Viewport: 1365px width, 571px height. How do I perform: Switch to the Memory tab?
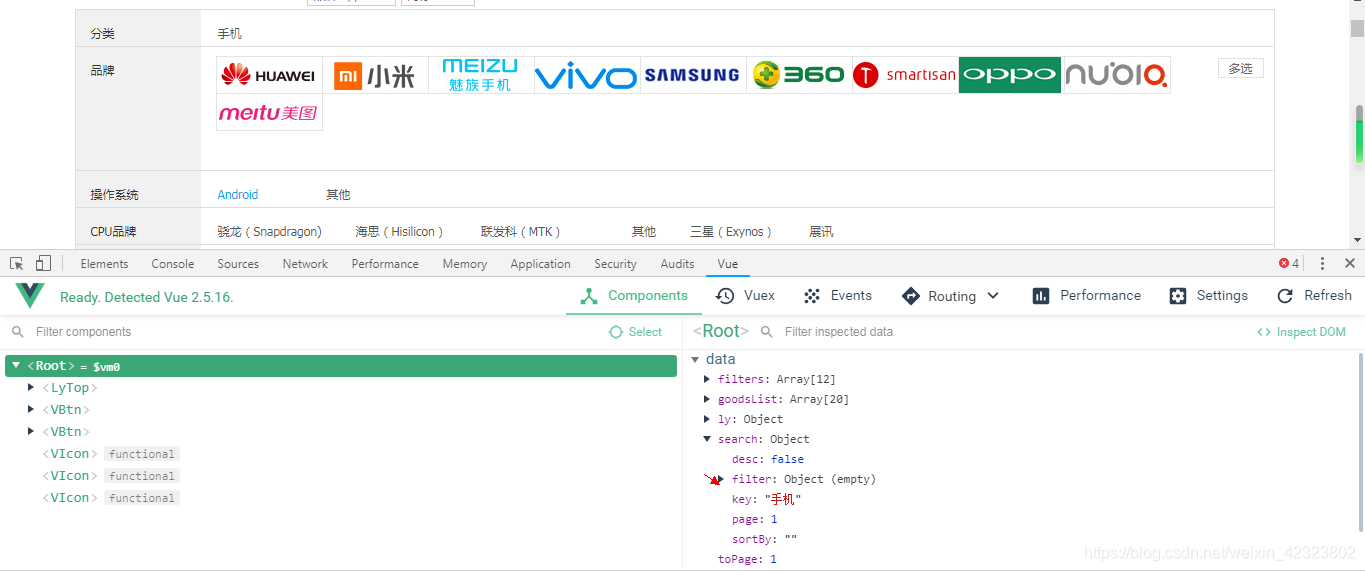[x=465, y=264]
